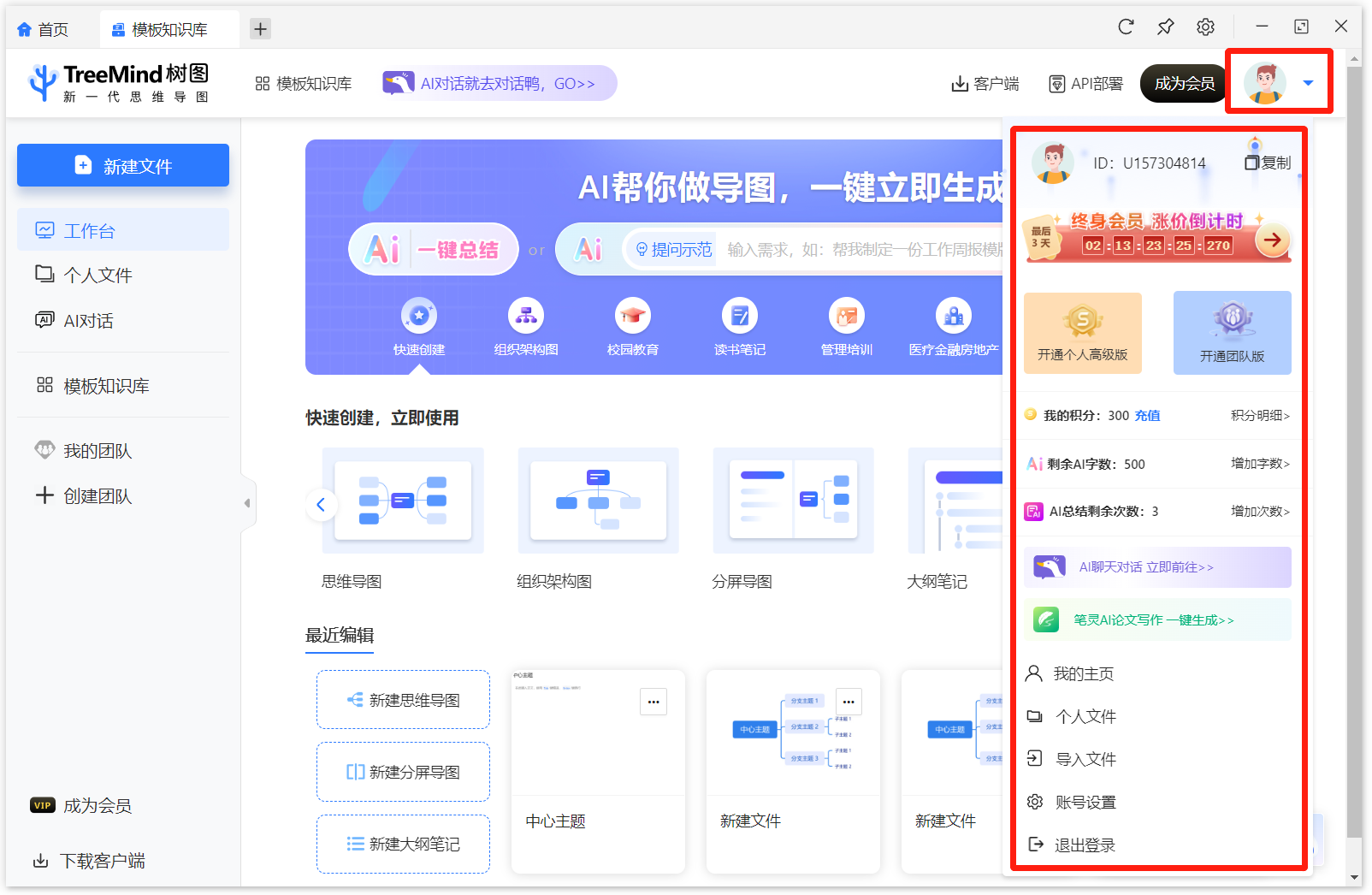The image size is (1372, 895).
Task: Click 充值 next to my points
Action: tap(1147, 415)
